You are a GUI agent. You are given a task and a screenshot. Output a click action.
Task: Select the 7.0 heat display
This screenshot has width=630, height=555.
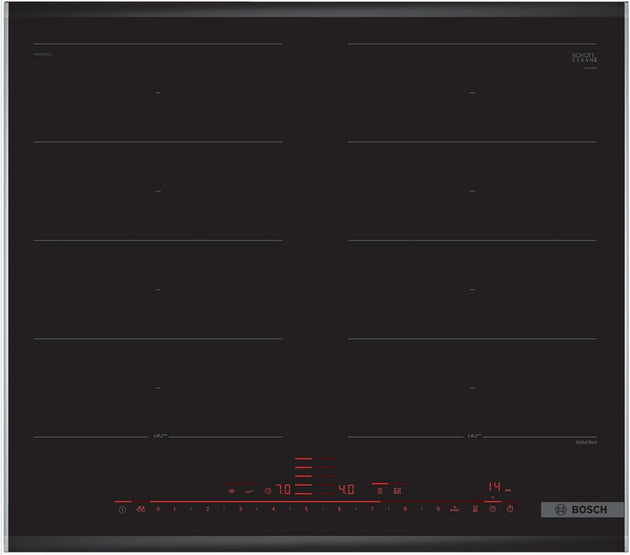click(283, 491)
